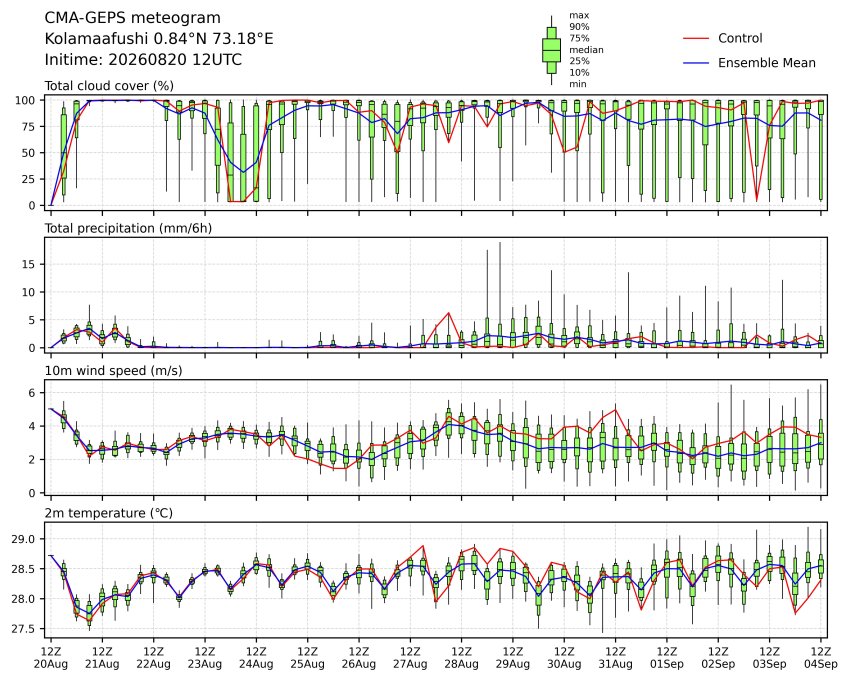Click the 12Z 20Aug axis label
The width and height of the screenshot is (849, 681).
coord(51,658)
